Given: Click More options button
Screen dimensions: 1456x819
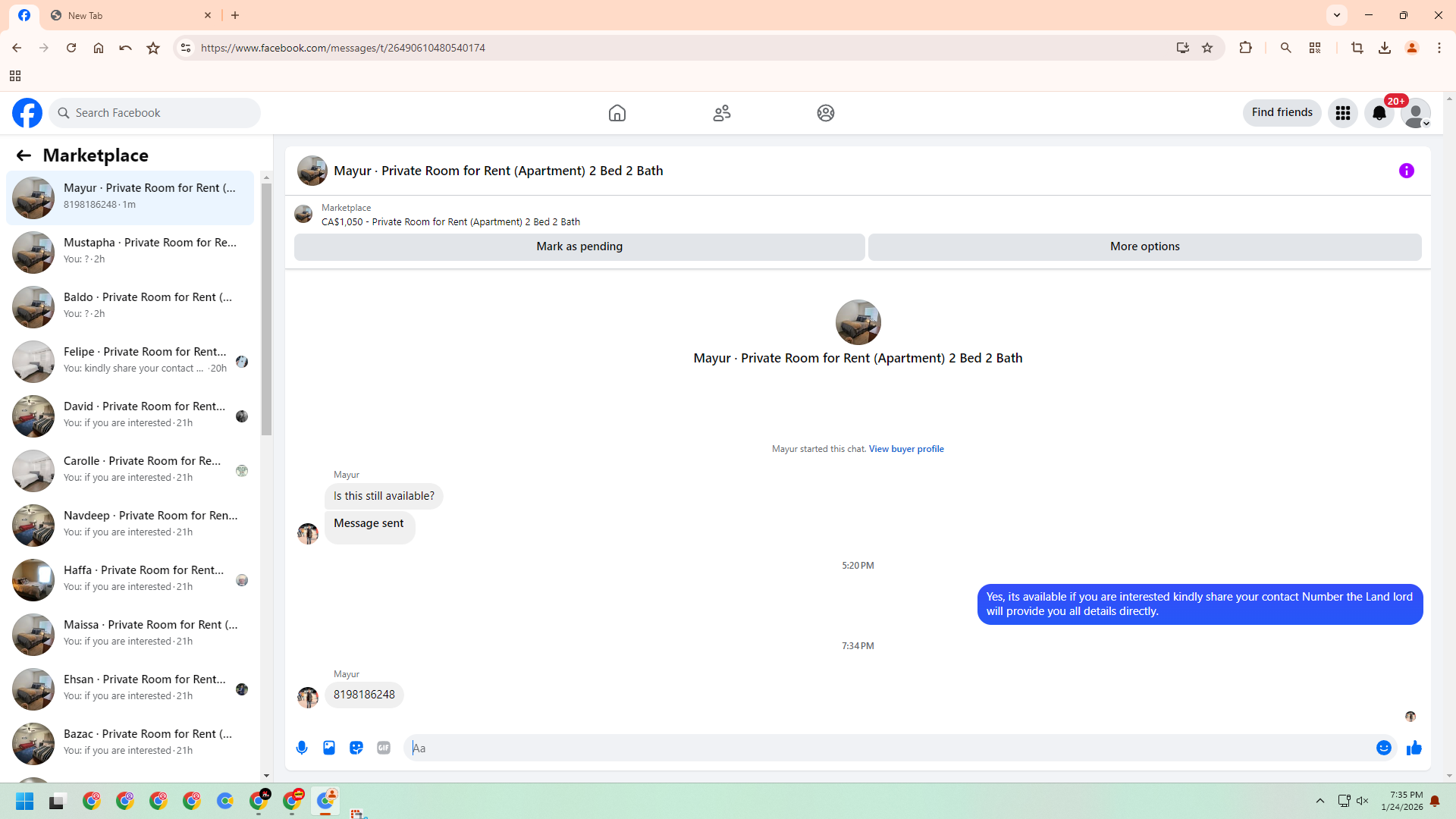Looking at the screenshot, I should [1144, 246].
